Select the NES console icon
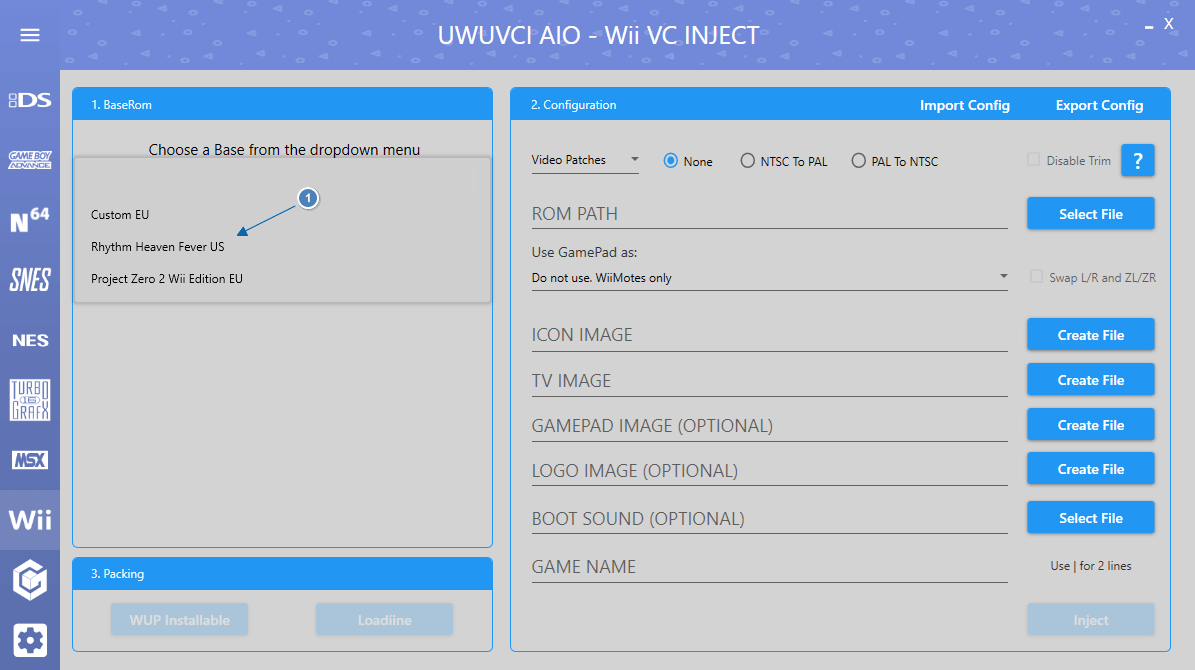This screenshot has height=670, width=1195. [x=30, y=340]
